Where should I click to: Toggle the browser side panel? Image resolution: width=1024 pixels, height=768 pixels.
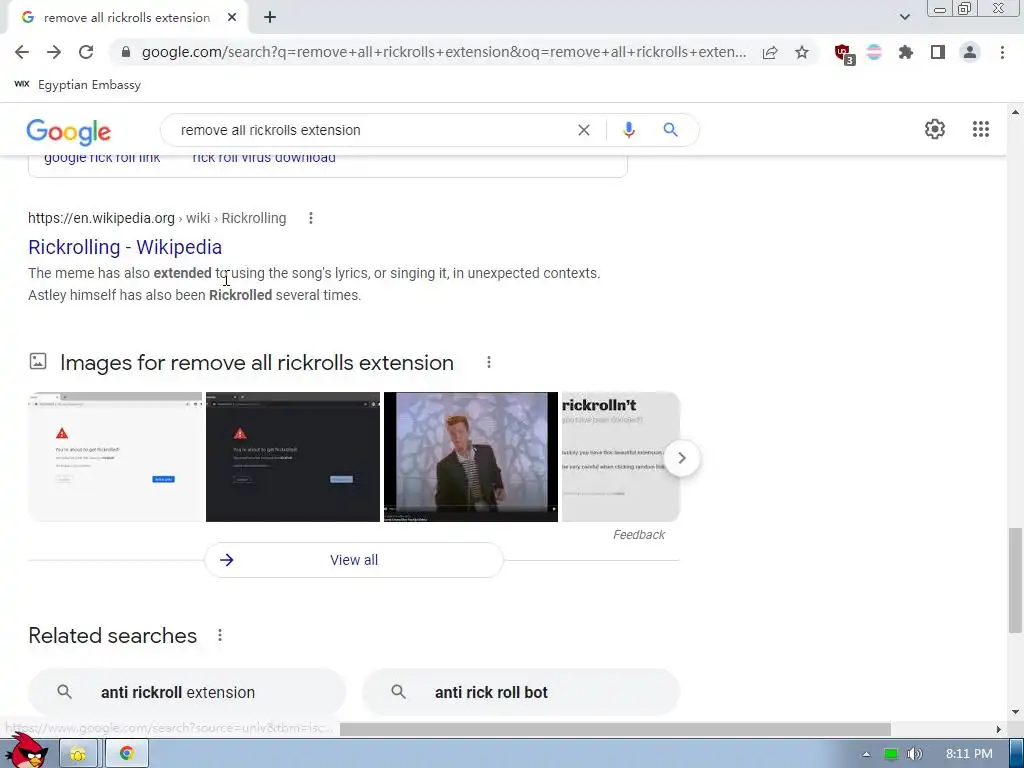[938, 52]
